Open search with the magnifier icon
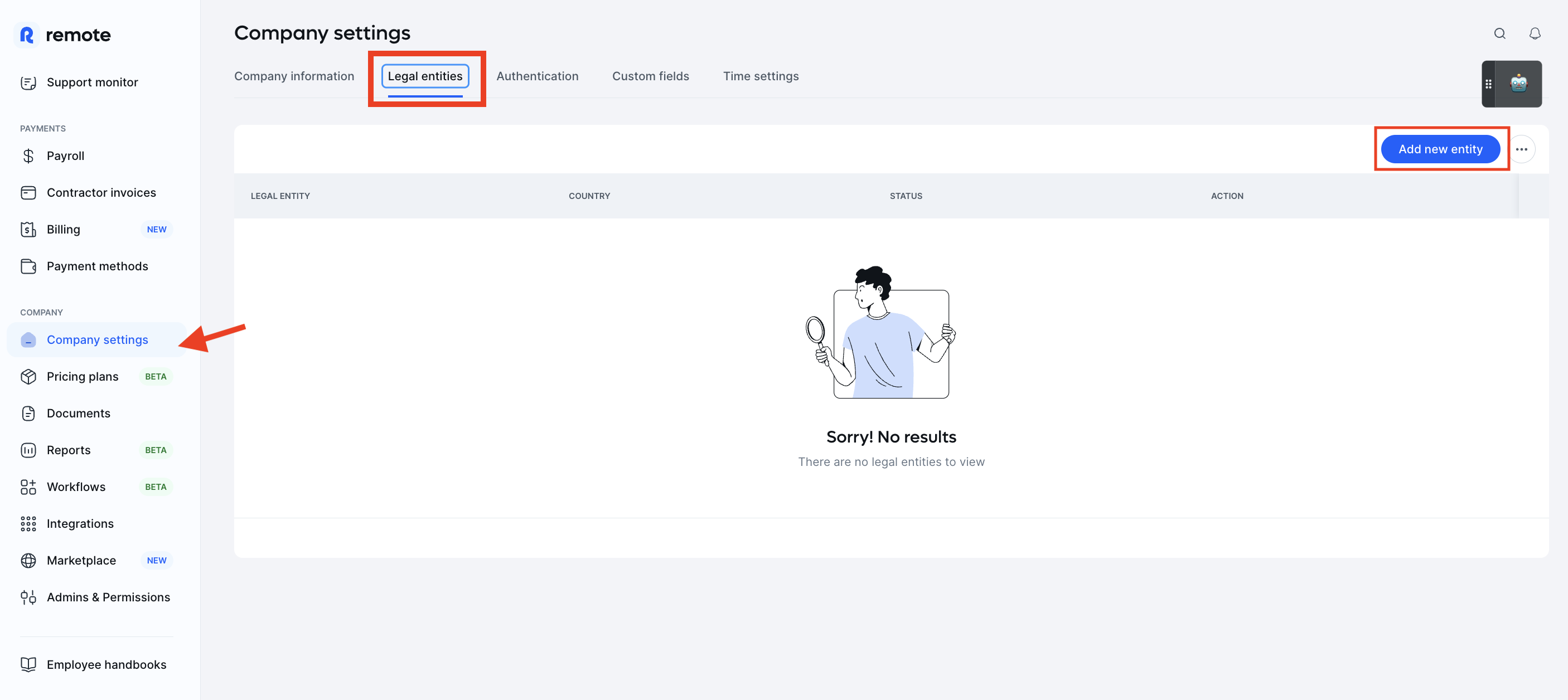The width and height of the screenshot is (1568, 700). [x=1499, y=34]
